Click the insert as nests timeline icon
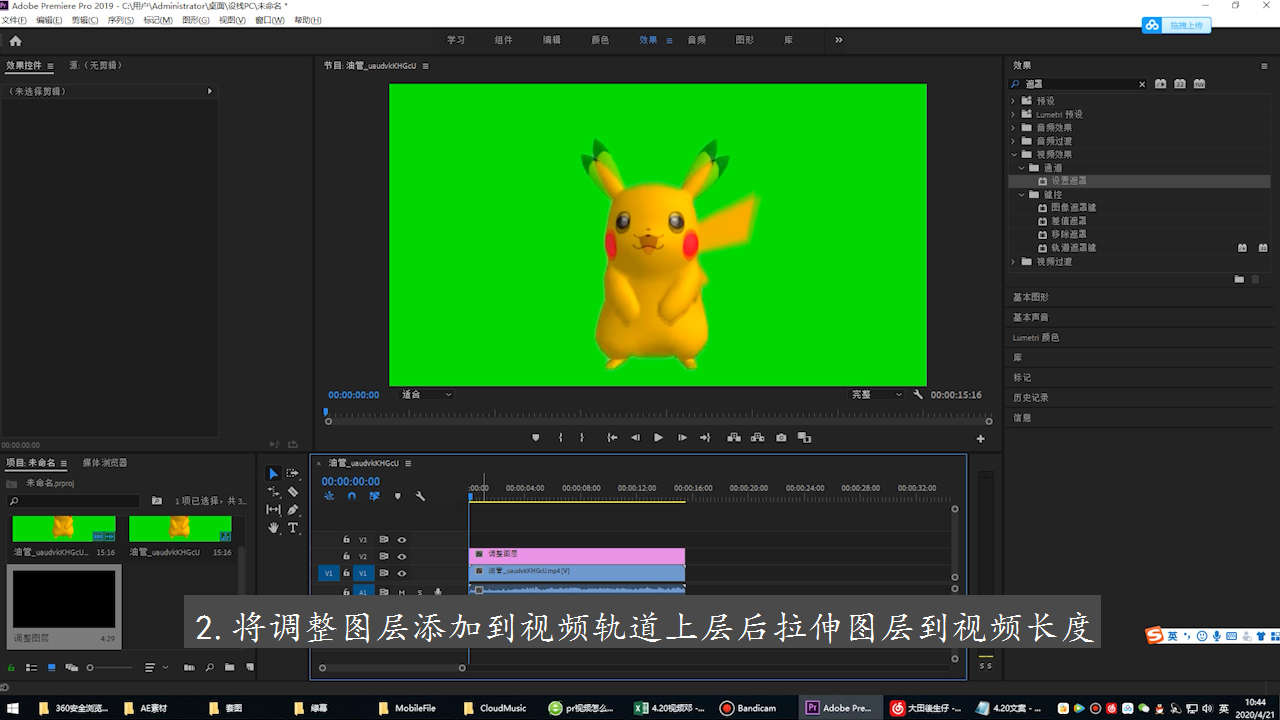The height and width of the screenshot is (720, 1280). click(x=329, y=496)
